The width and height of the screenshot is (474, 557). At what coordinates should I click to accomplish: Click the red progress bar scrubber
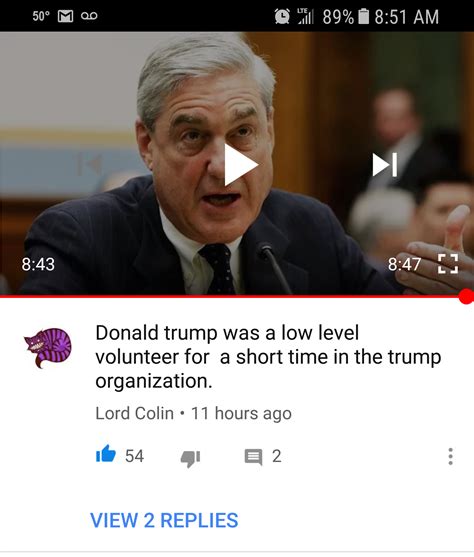pos(466,296)
